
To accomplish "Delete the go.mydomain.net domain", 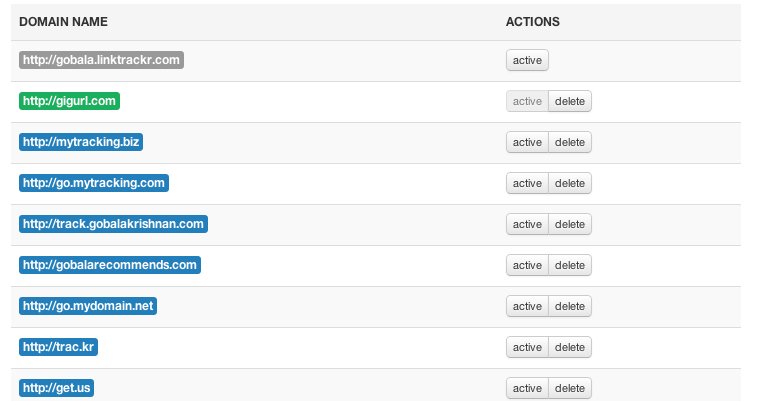I will coord(570,306).
